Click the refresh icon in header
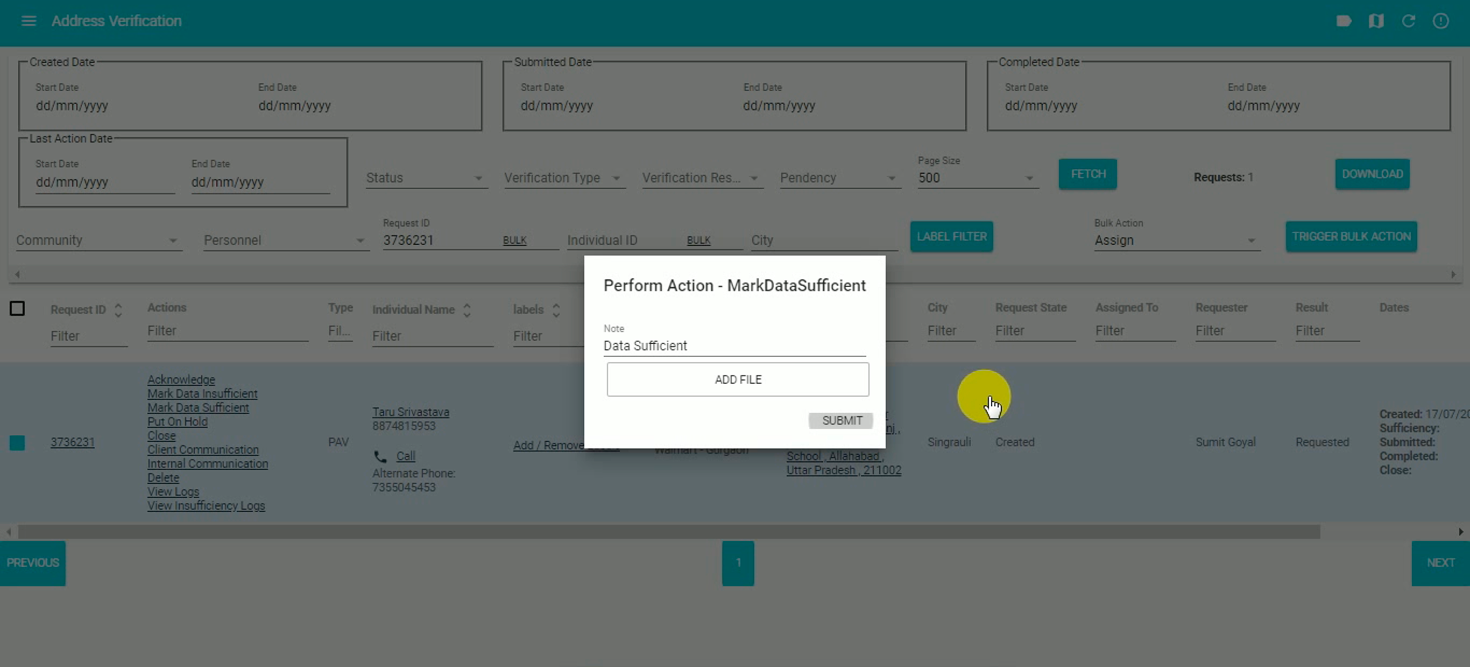Screen dimensions: 1470x668 (x=1408, y=21)
